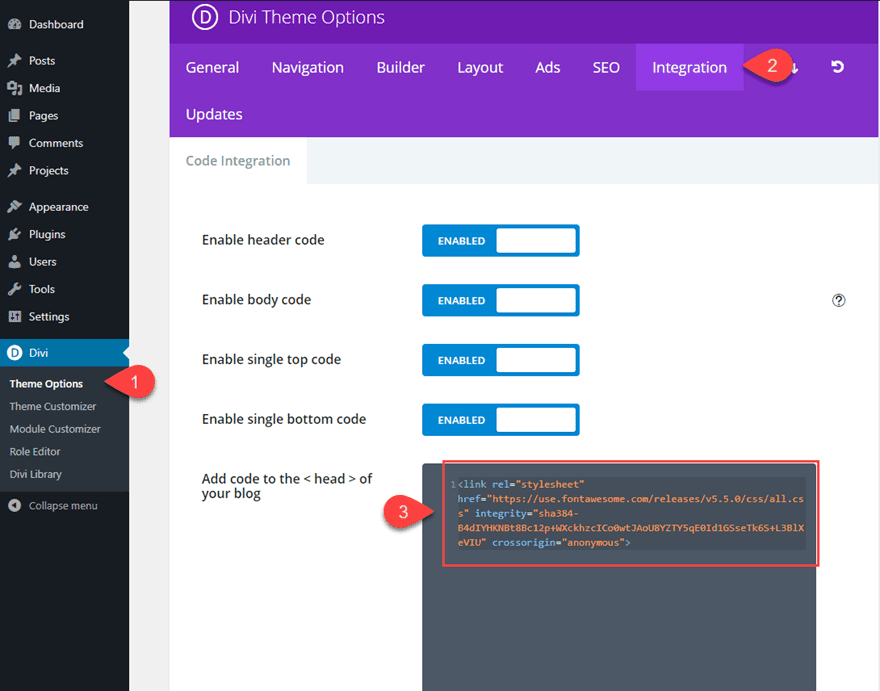Screen dimensions: 880x691
Task: Click the Pages document icon
Action: pyautogui.click(x=15, y=116)
